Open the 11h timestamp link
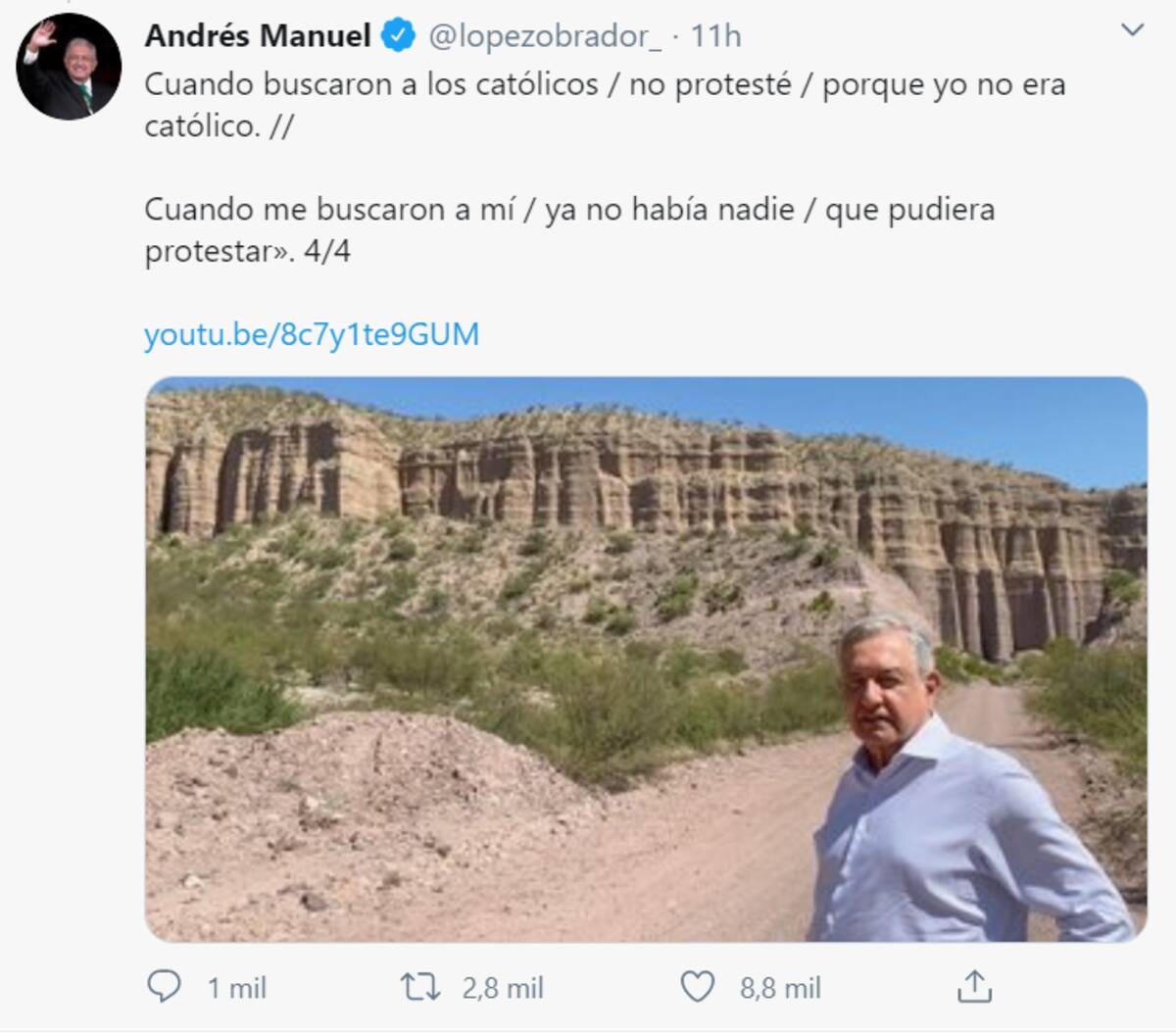The image size is (1176, 1035). click(x=715, y=36)
